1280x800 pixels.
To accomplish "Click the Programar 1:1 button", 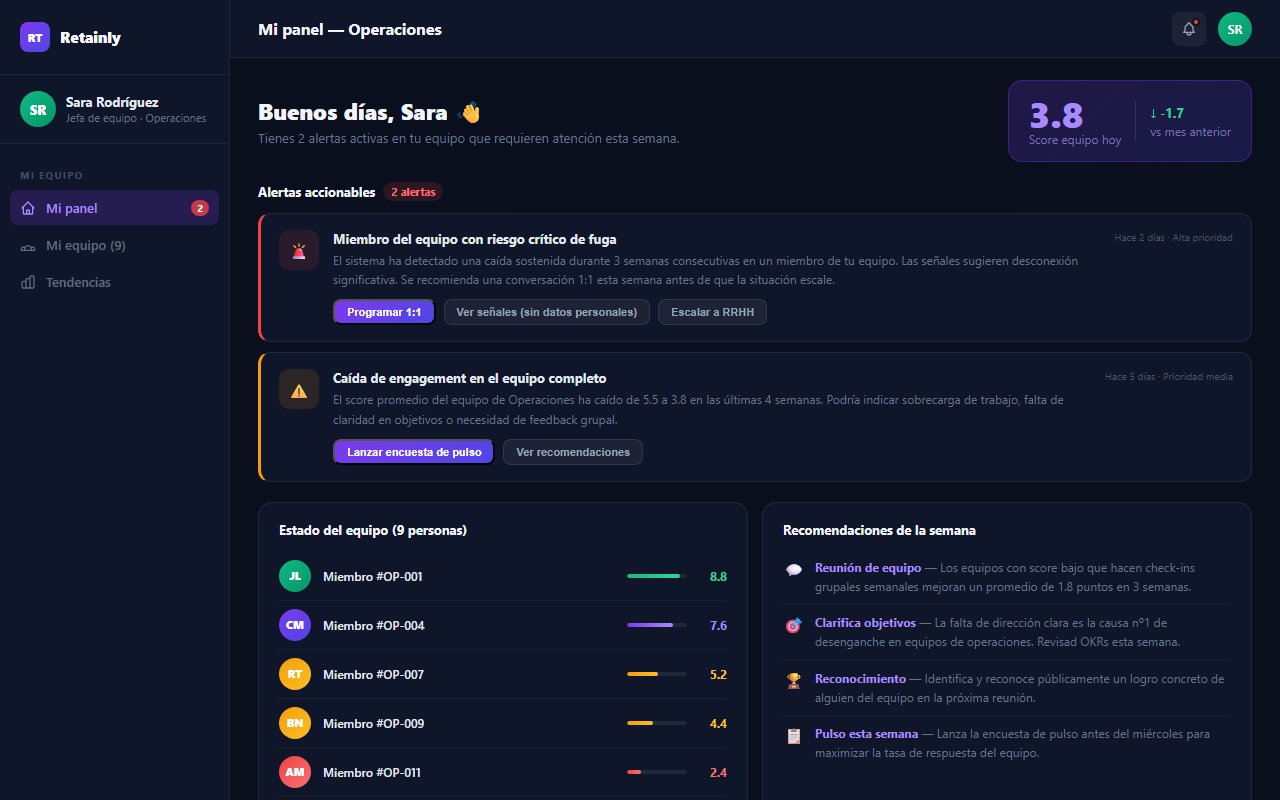I will pos(384,312).
